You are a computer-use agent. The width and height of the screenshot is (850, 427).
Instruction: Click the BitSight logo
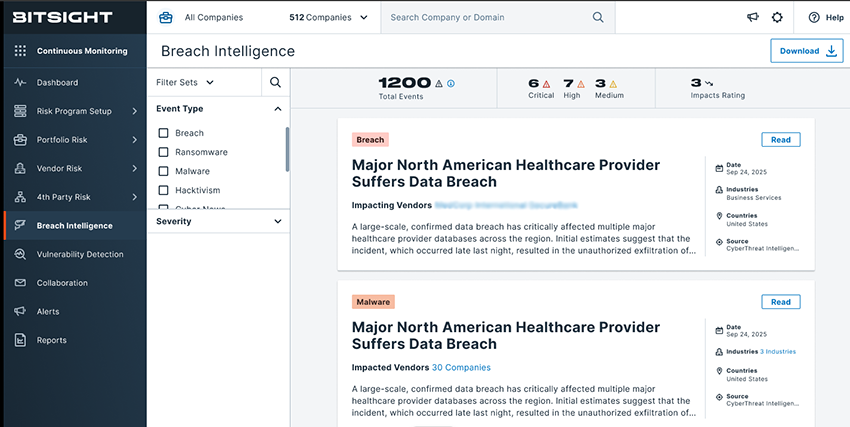[x=62, y=17]
